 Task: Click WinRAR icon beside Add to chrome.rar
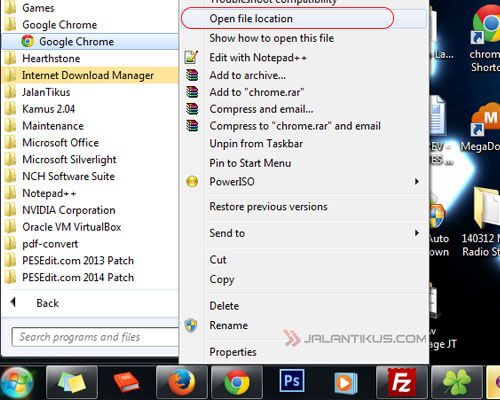[192, 92]
